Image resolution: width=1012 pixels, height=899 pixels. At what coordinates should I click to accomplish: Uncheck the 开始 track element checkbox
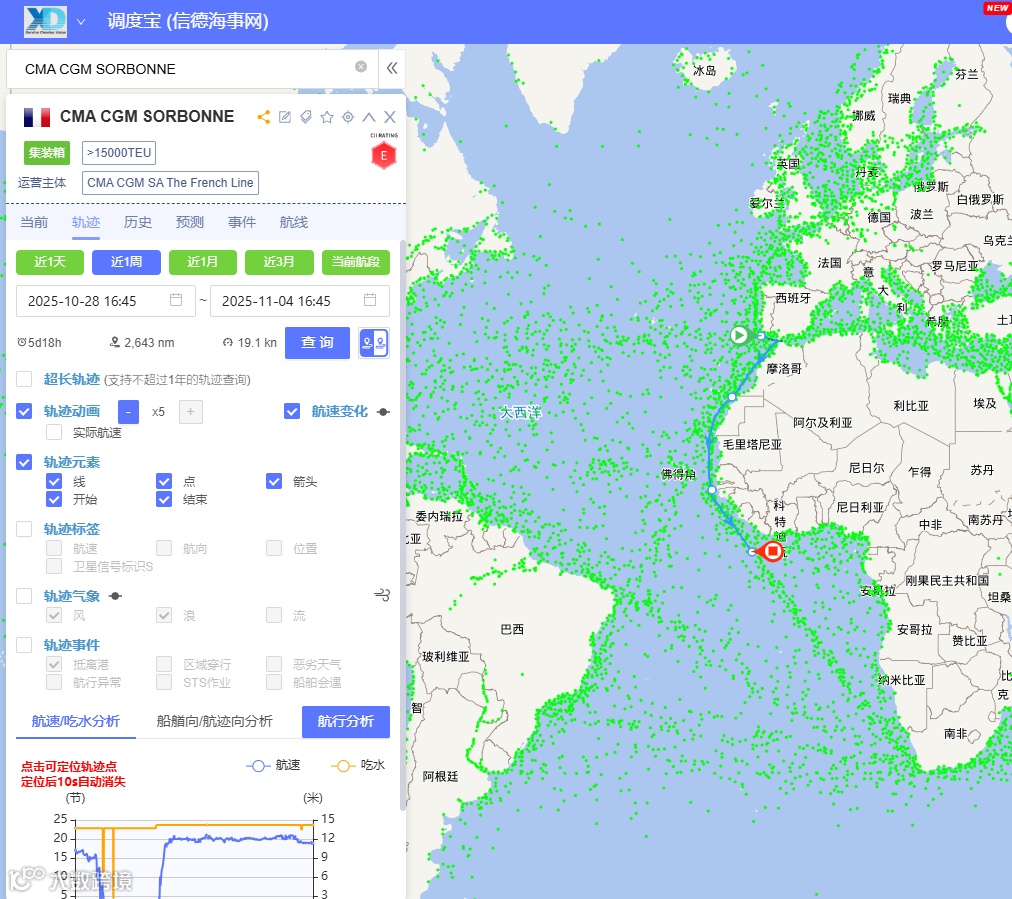point(54,499)
